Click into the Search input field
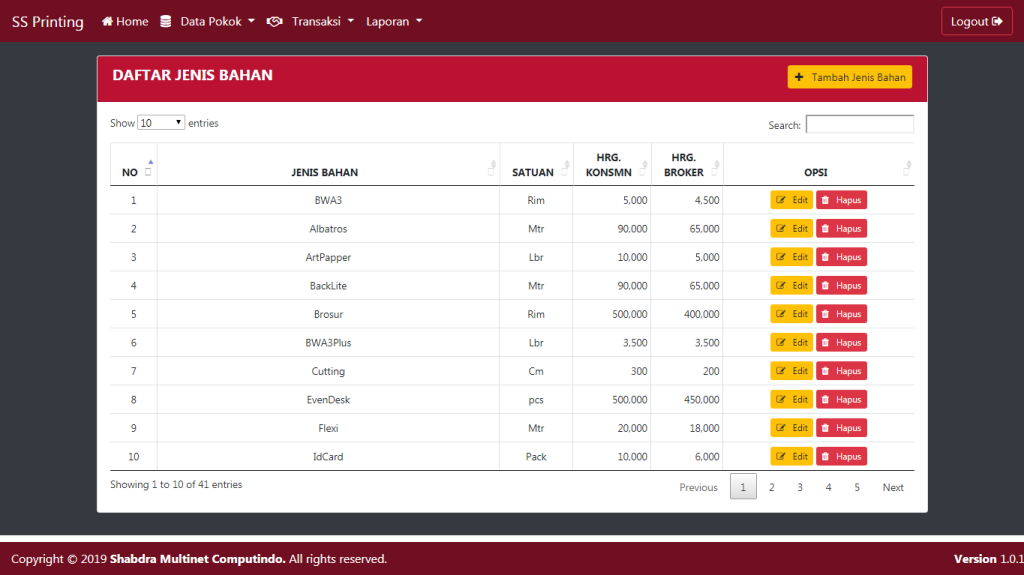Screen dimensions: 1024x575 click(x=859, y=124)
